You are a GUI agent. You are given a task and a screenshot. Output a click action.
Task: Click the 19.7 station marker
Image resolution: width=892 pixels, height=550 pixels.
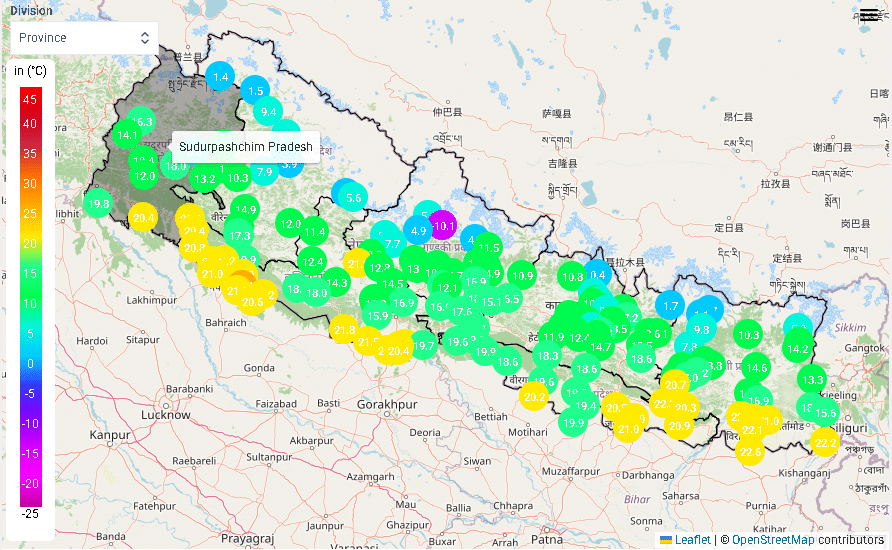click(423, 345)
